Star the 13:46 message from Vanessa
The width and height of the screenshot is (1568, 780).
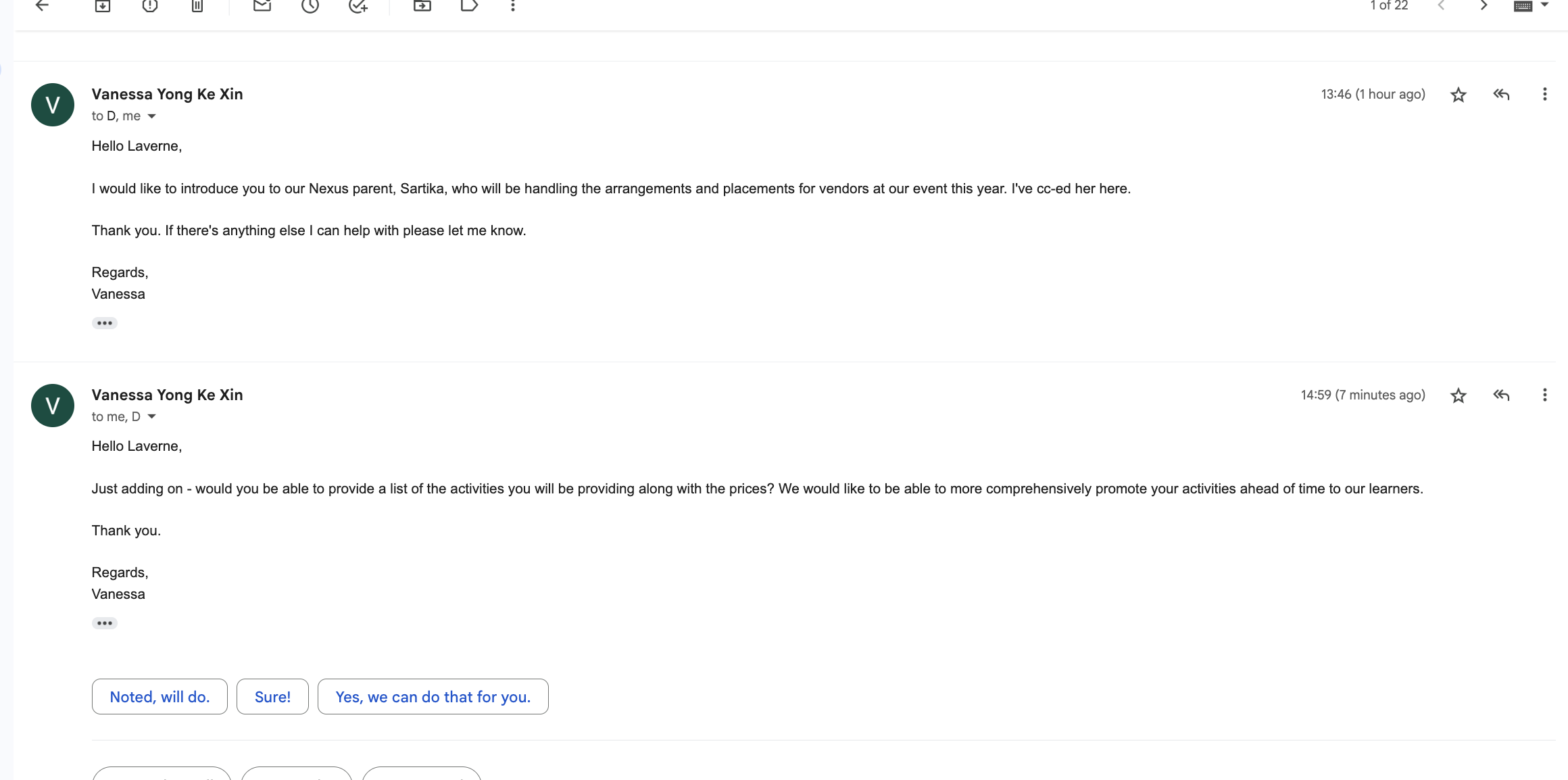pos(1459,95)
